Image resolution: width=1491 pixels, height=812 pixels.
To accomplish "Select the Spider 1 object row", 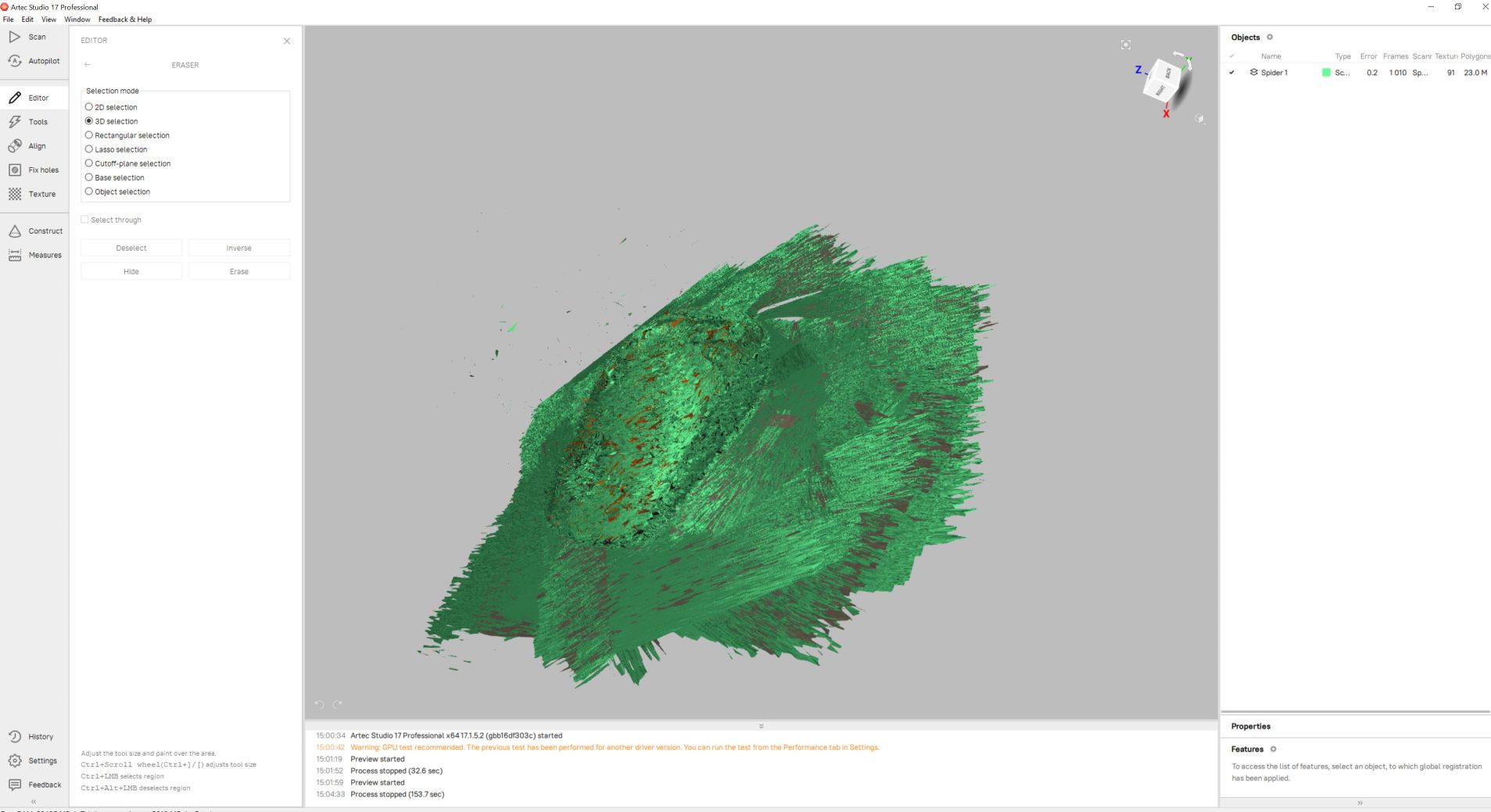I will click(x=1357, y=73).
